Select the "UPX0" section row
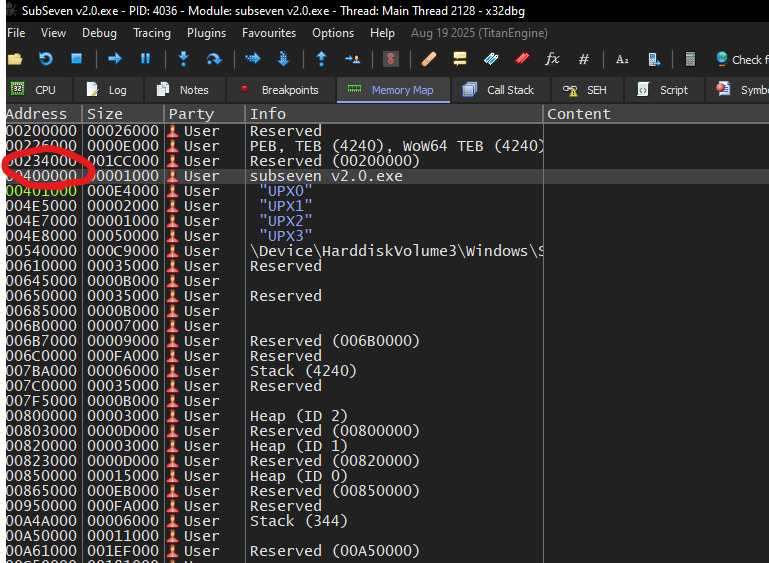Viewport: 769px width, 563px height. [285, 191]
